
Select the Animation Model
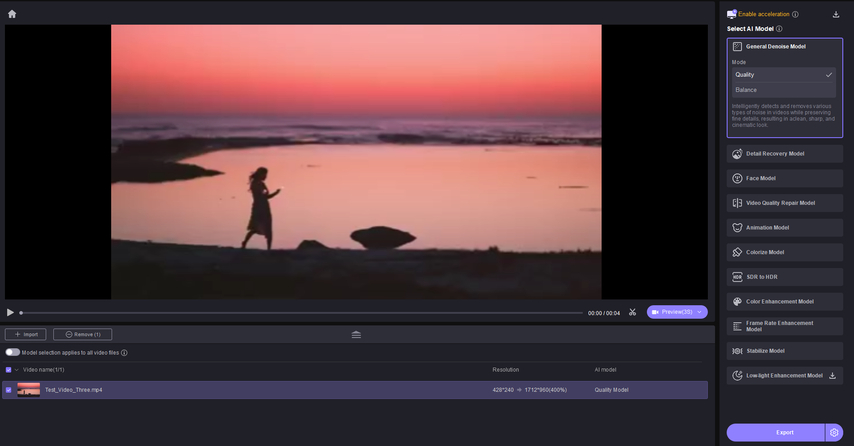tap(784, 228)
